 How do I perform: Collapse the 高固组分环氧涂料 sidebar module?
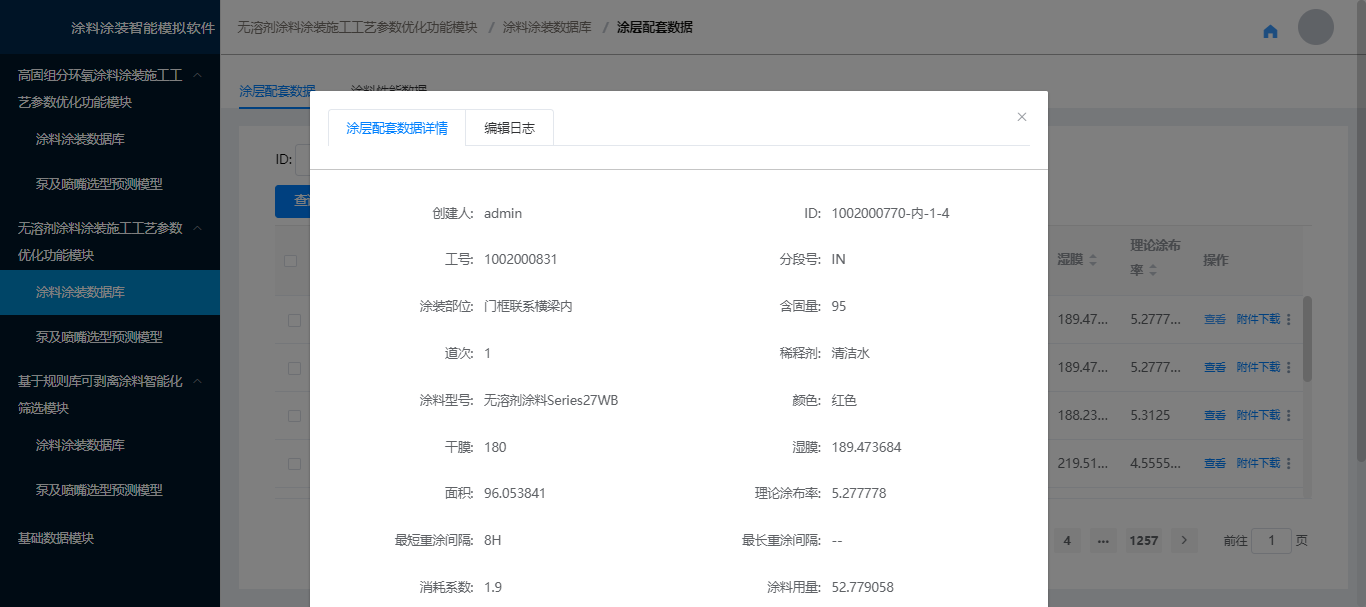pyautogui.click(x=197, y=75)
